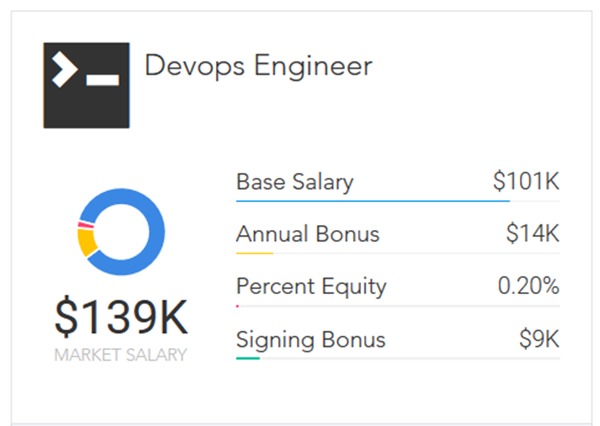Click the Base Salary label
Screen dimensions: 600x426
coord(295,182)
